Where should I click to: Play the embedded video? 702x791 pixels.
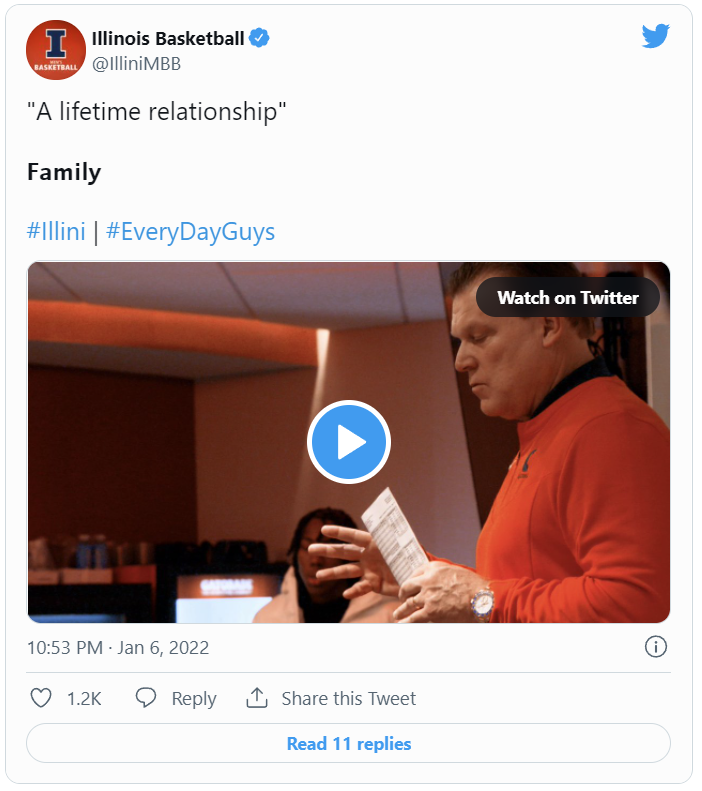click(348, 442)
